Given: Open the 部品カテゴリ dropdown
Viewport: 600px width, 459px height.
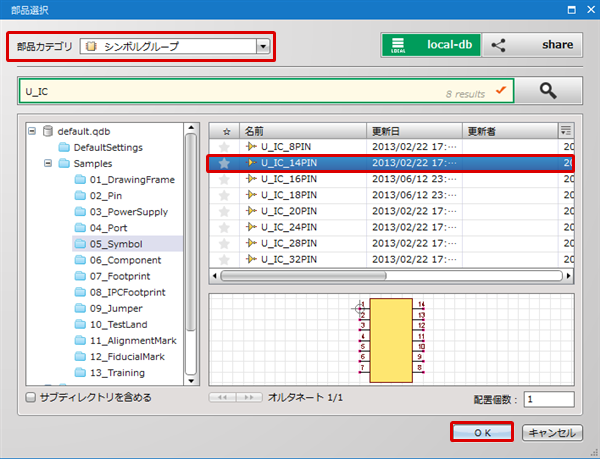Looking at the screenshot, I should 263,45.
